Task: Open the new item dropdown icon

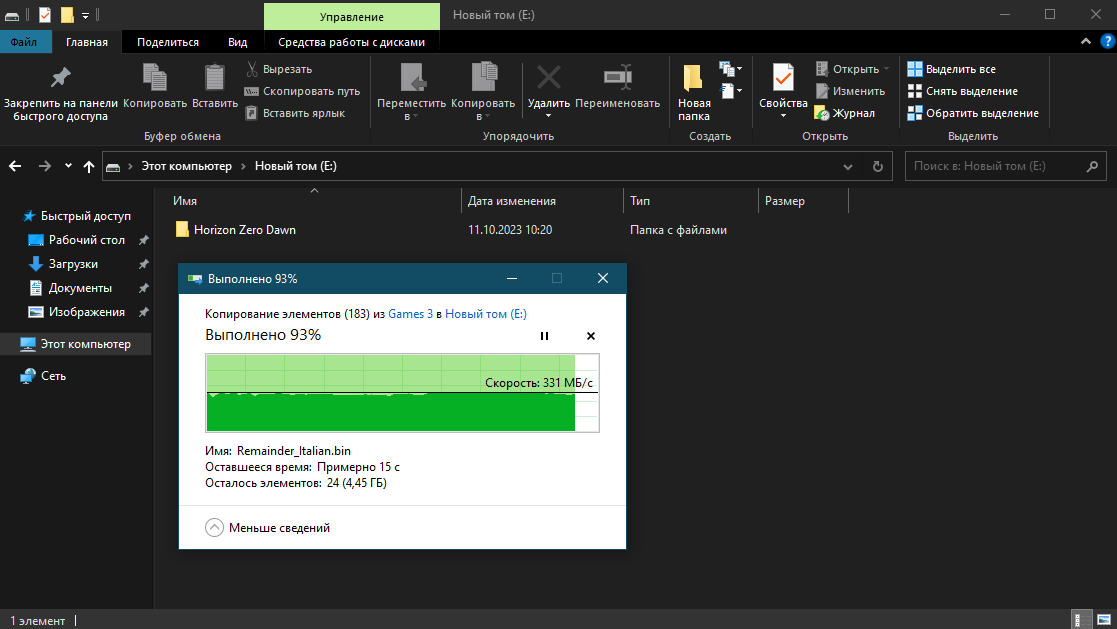Action: (x=731, y=69)
